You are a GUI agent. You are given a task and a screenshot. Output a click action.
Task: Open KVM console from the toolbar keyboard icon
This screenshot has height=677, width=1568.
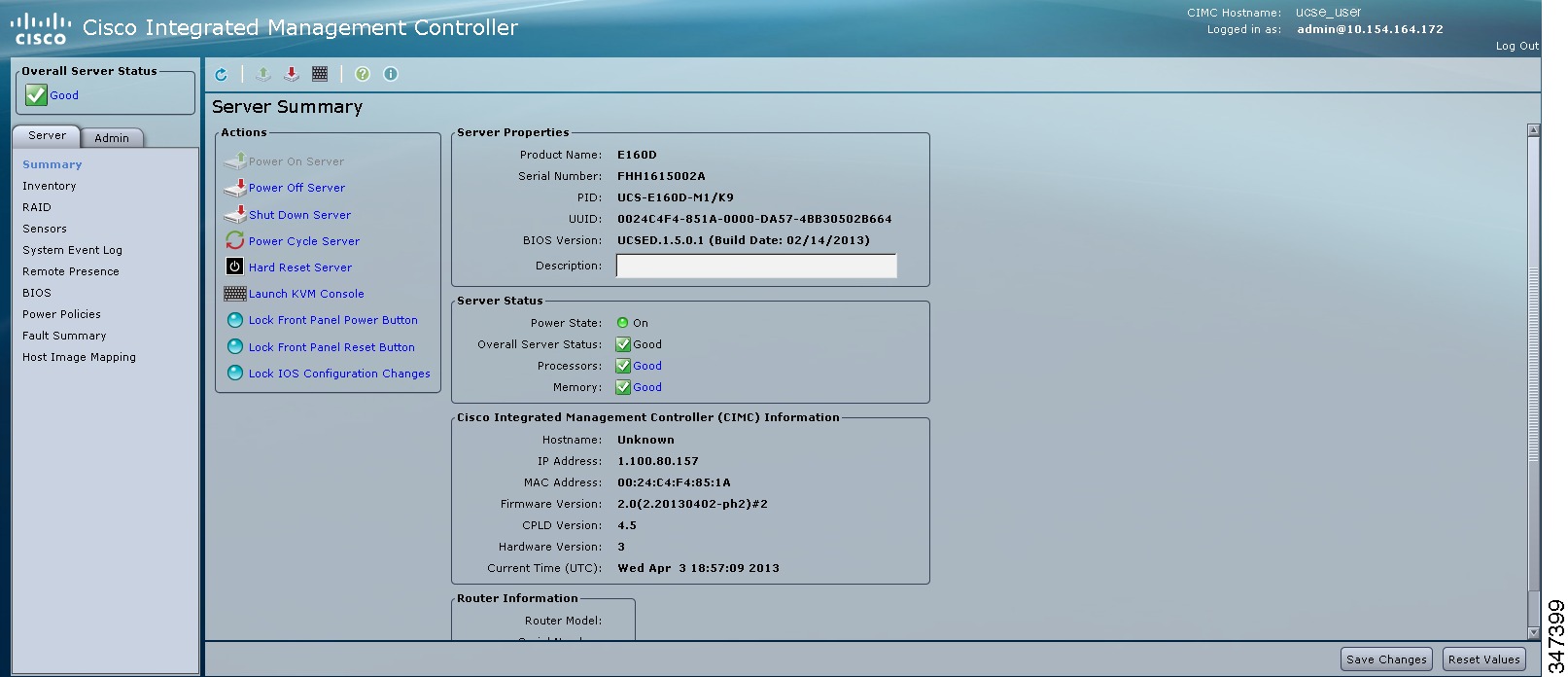point(320,74)
